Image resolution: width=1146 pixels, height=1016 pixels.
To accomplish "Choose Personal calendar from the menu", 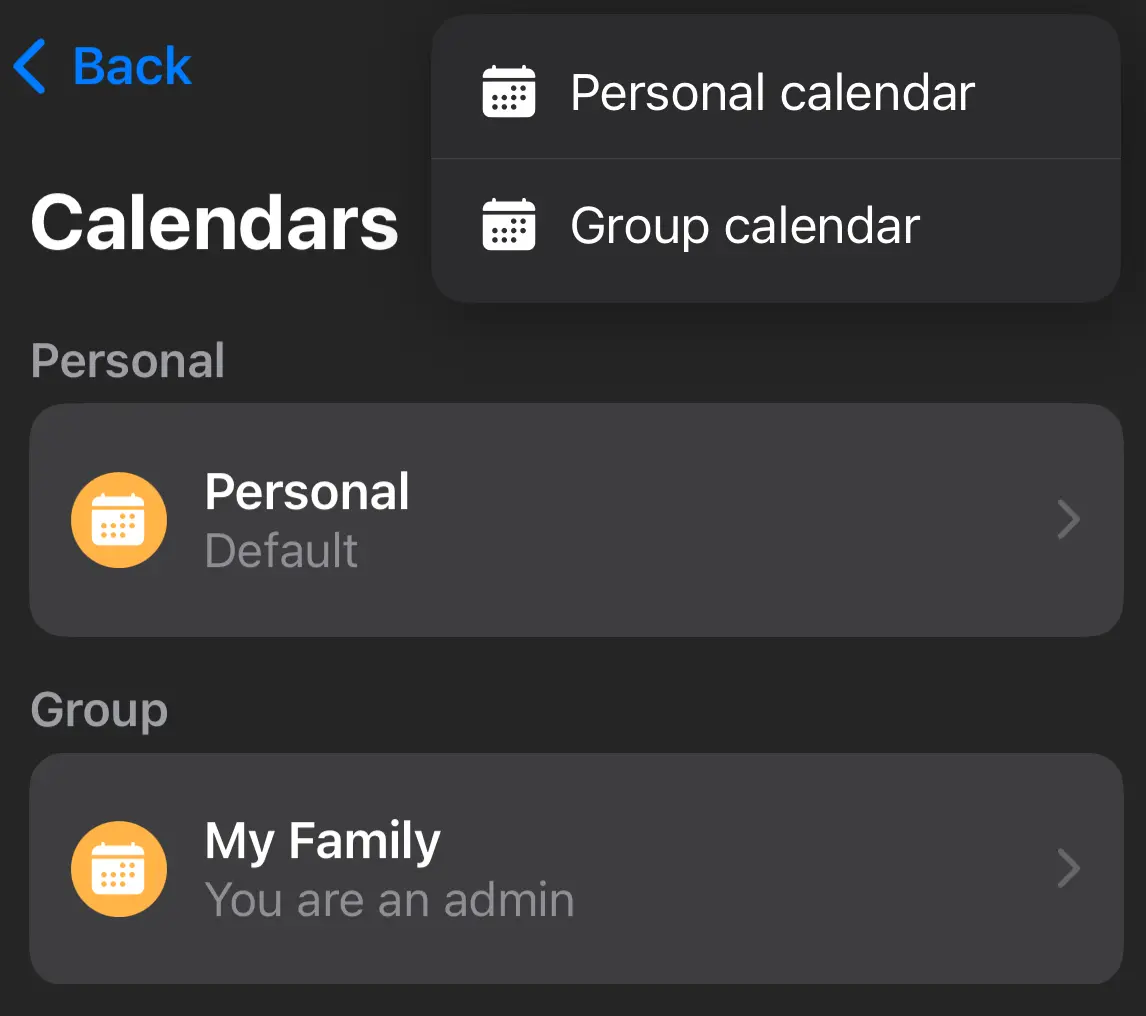I will 772,91.
